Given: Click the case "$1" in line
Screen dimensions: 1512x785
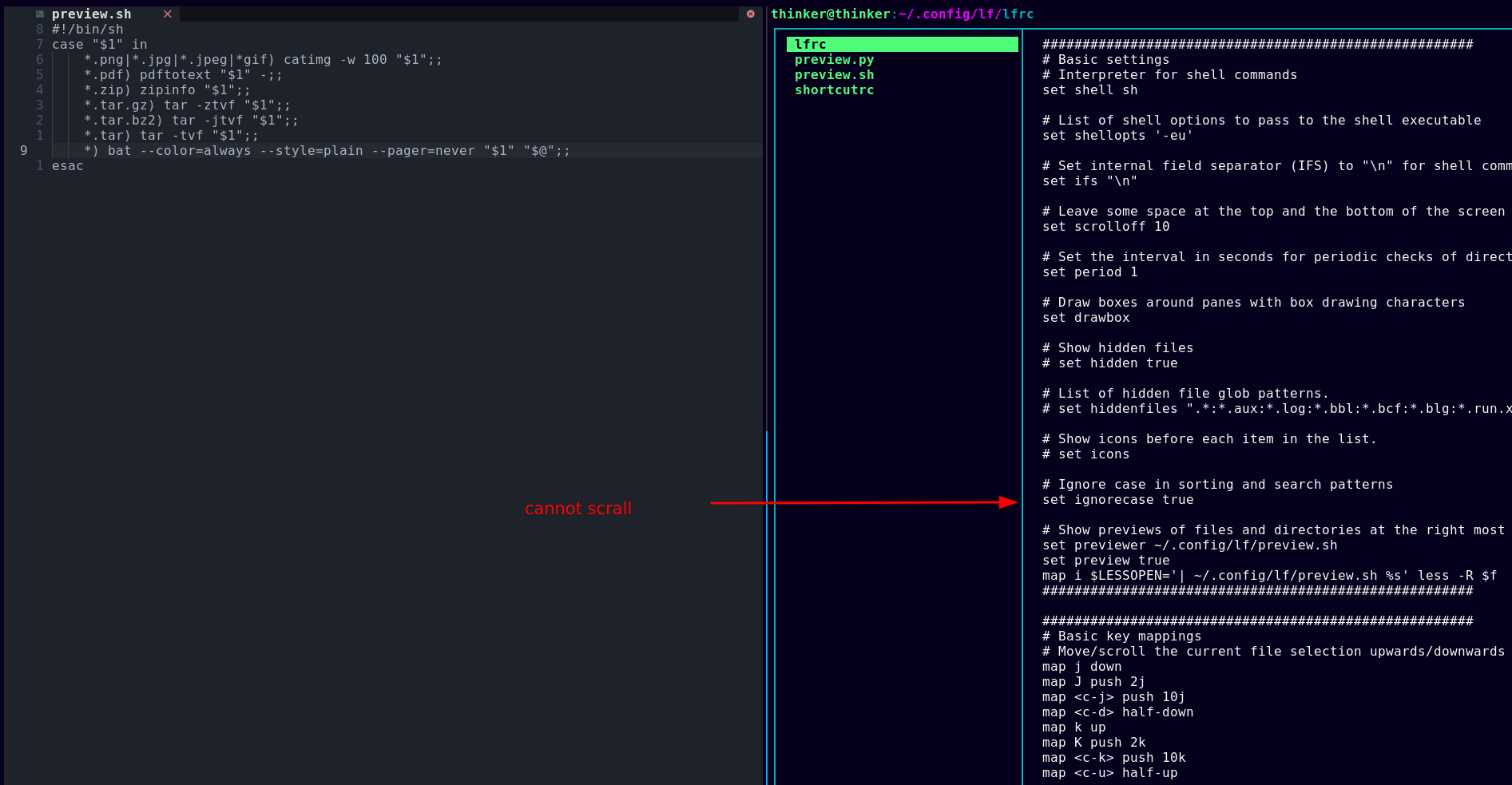Looking at the screenshot, I should [100, 44].
